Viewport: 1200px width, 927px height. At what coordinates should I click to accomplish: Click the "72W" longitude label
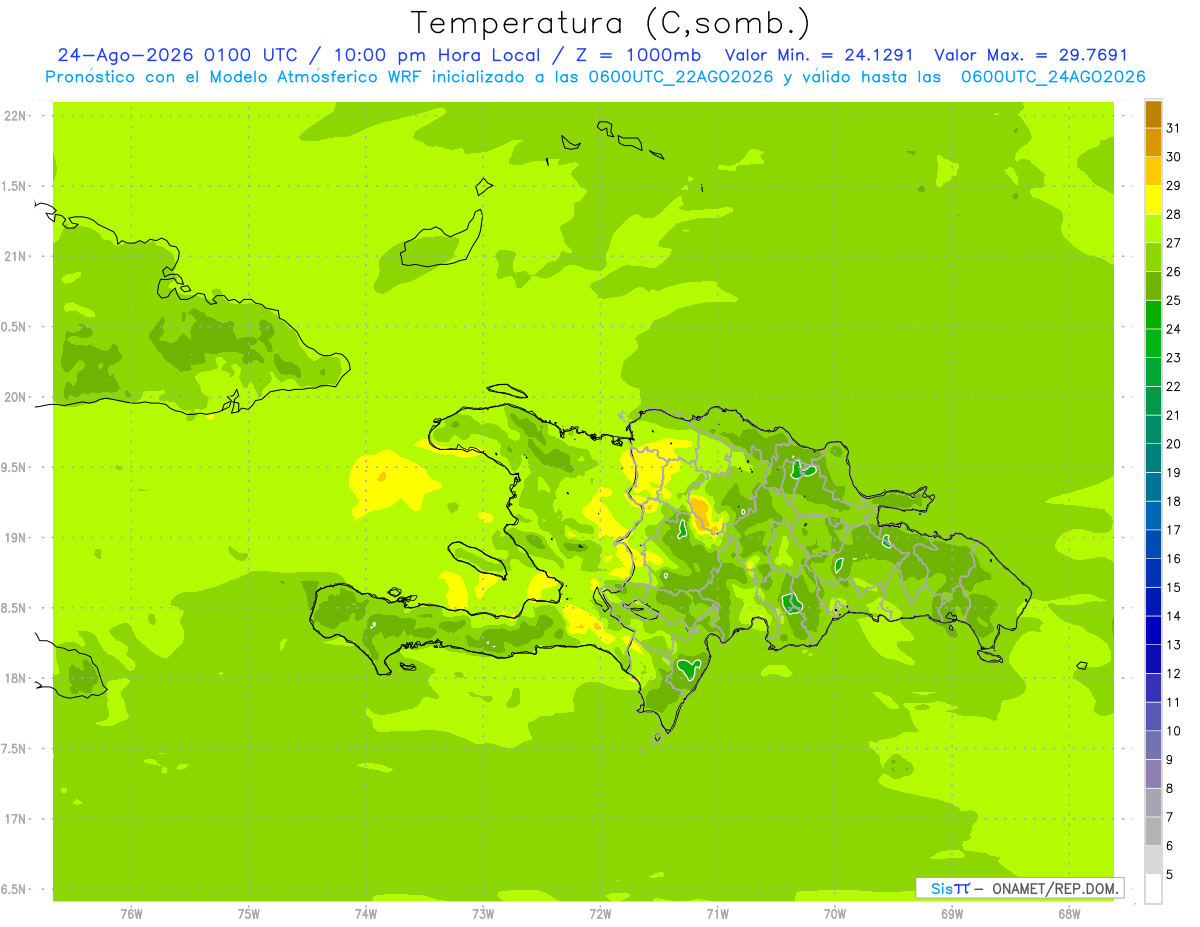[600, 914]
